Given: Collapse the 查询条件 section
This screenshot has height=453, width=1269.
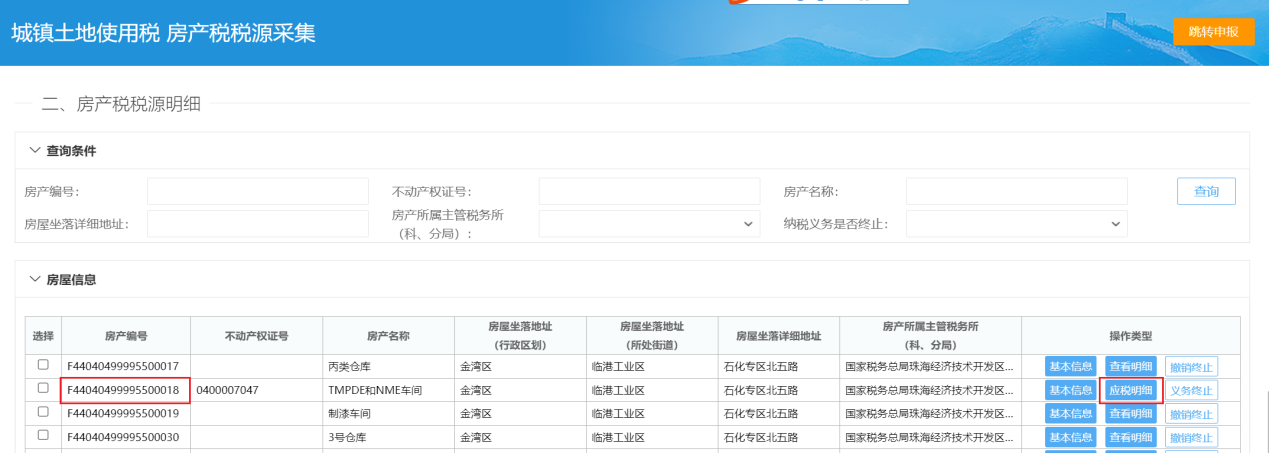Looking at the screenshot, I should tap(35, 151).
